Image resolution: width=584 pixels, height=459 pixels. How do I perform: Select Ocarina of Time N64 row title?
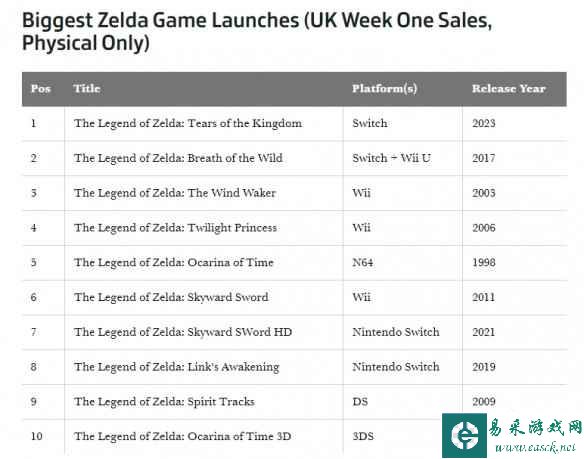click(174, 262)
